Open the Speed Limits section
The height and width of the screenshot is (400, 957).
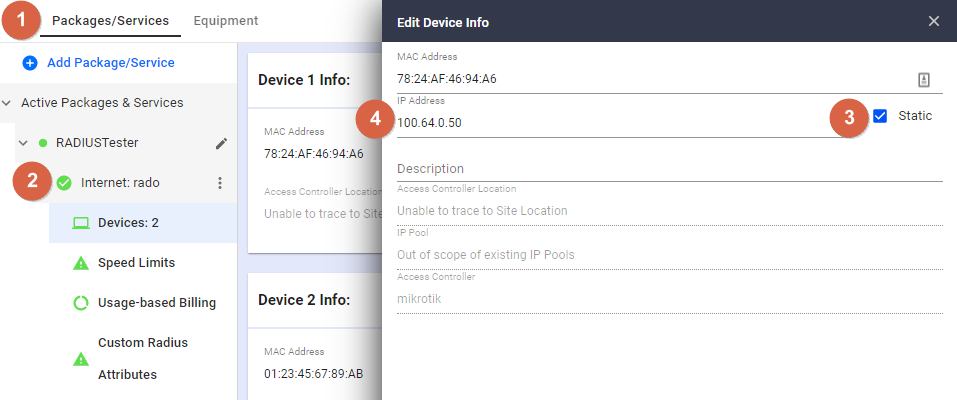(x=137, y=263)
